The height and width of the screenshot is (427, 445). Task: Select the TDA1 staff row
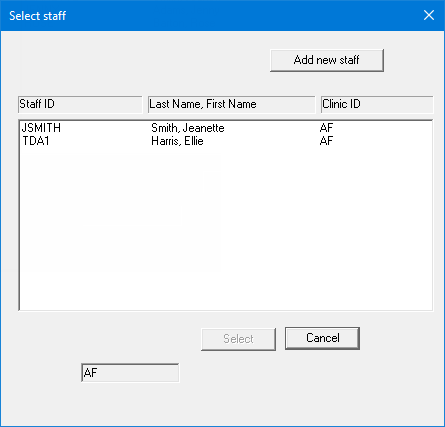click(226, 141)
